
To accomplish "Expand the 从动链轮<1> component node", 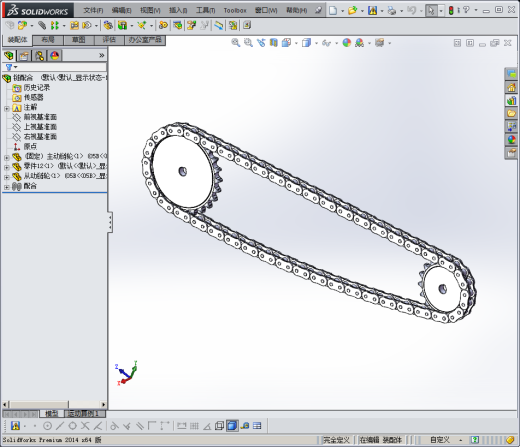I will (x=7, y=177).
